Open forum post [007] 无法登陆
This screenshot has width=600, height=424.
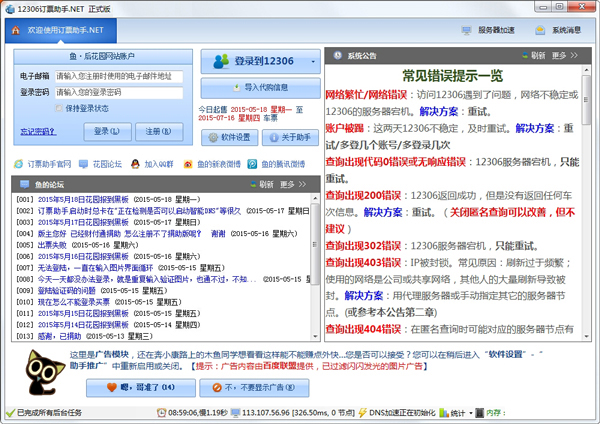(x=95, y=268)
